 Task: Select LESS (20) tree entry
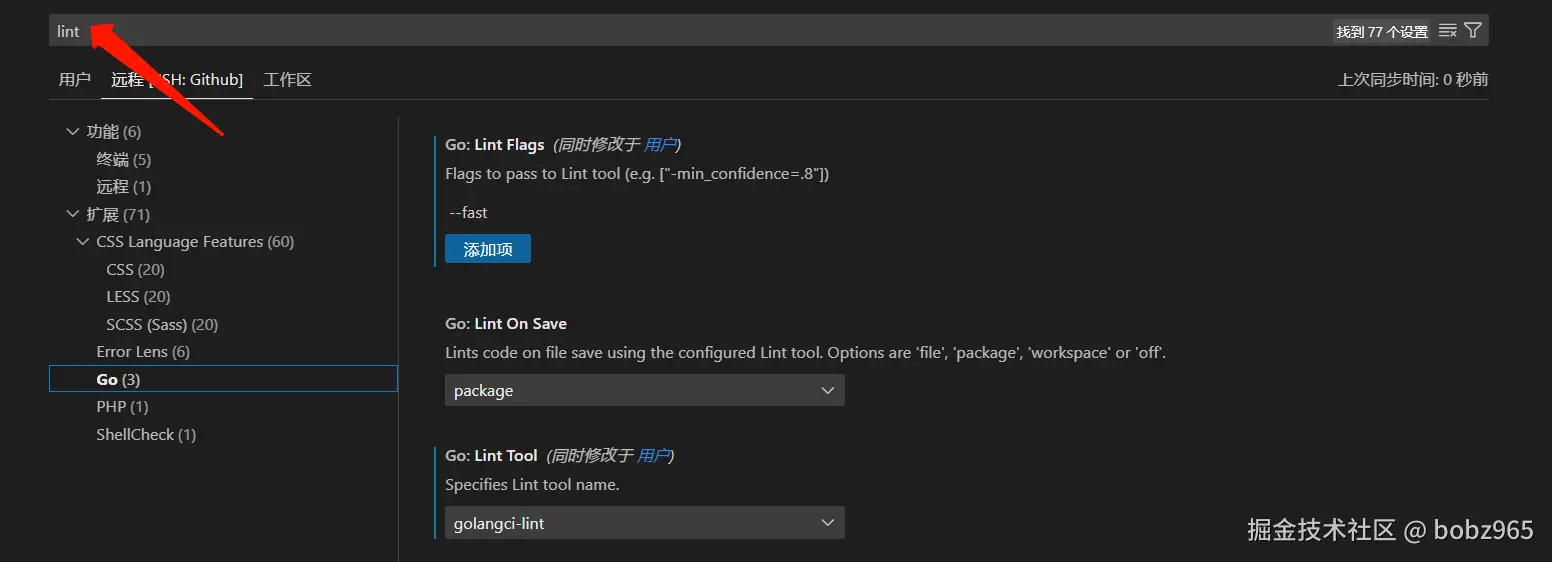(138, 297)
